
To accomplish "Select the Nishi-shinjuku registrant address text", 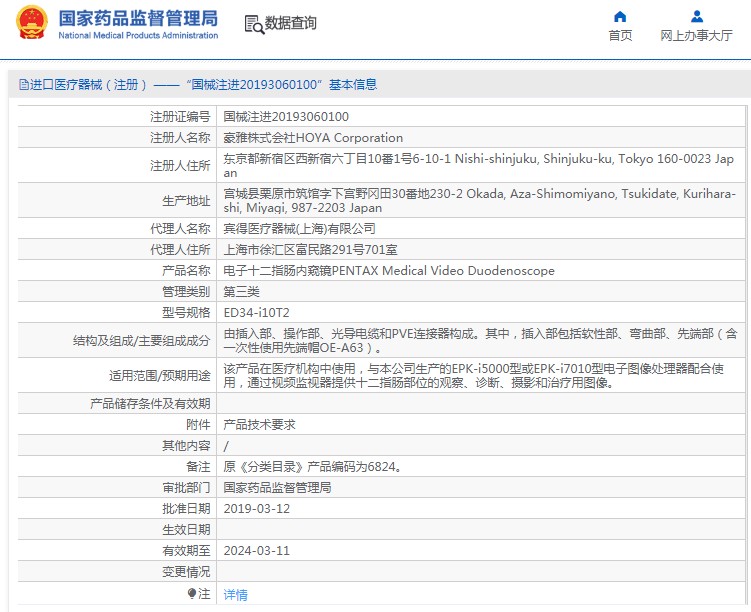I will tap(478, 166).
